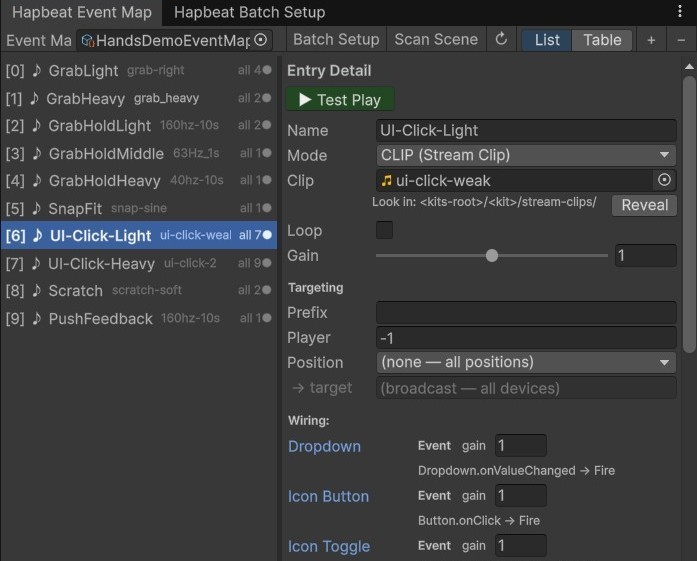Image resolution: width=697 pixels, height=561 pixels.
Task: Open the Mode dropdown CLIP (Stream Clip)
Action: pos(526,155)
